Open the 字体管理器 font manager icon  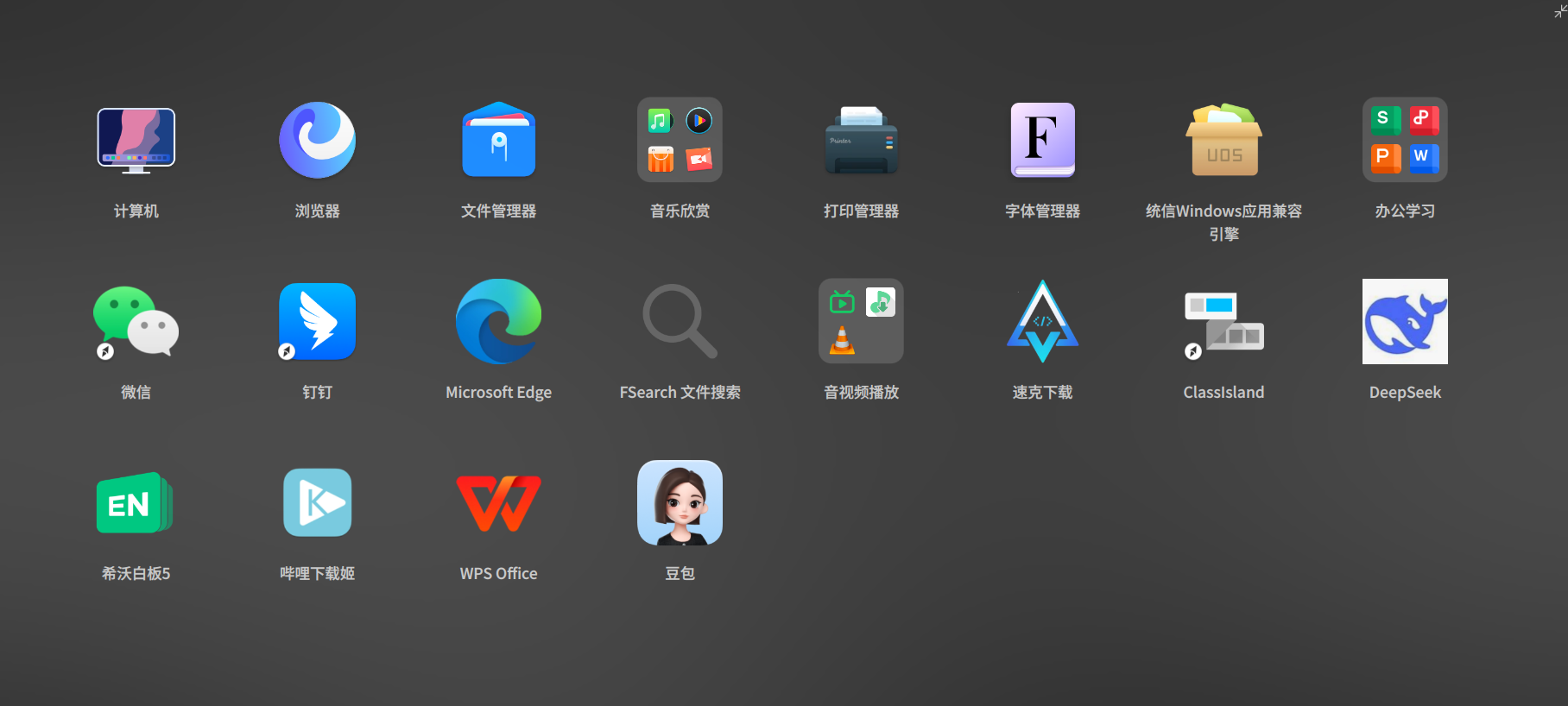coord(1043,140)
